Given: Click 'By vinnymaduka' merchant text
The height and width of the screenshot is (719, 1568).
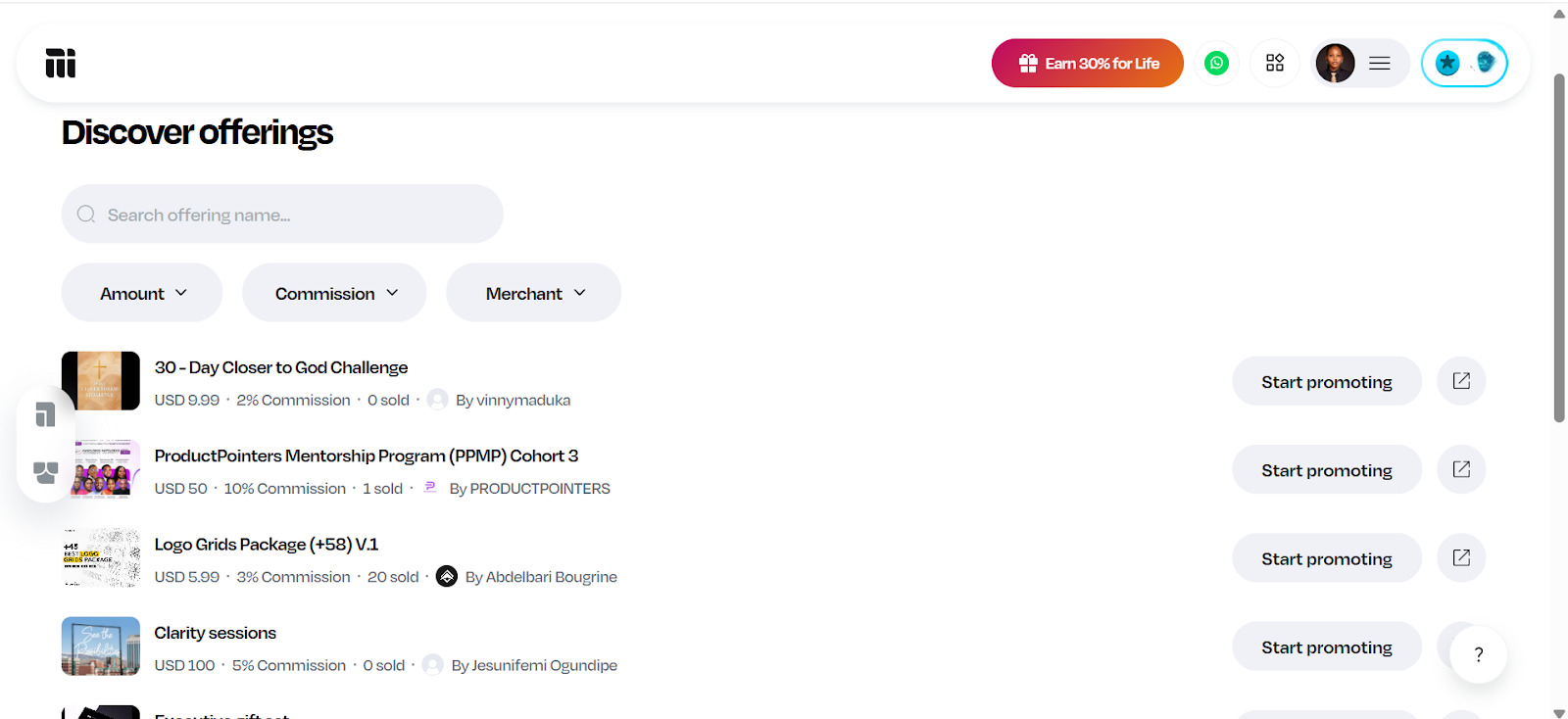Looking at the screenshot, I should click(513, 400).
